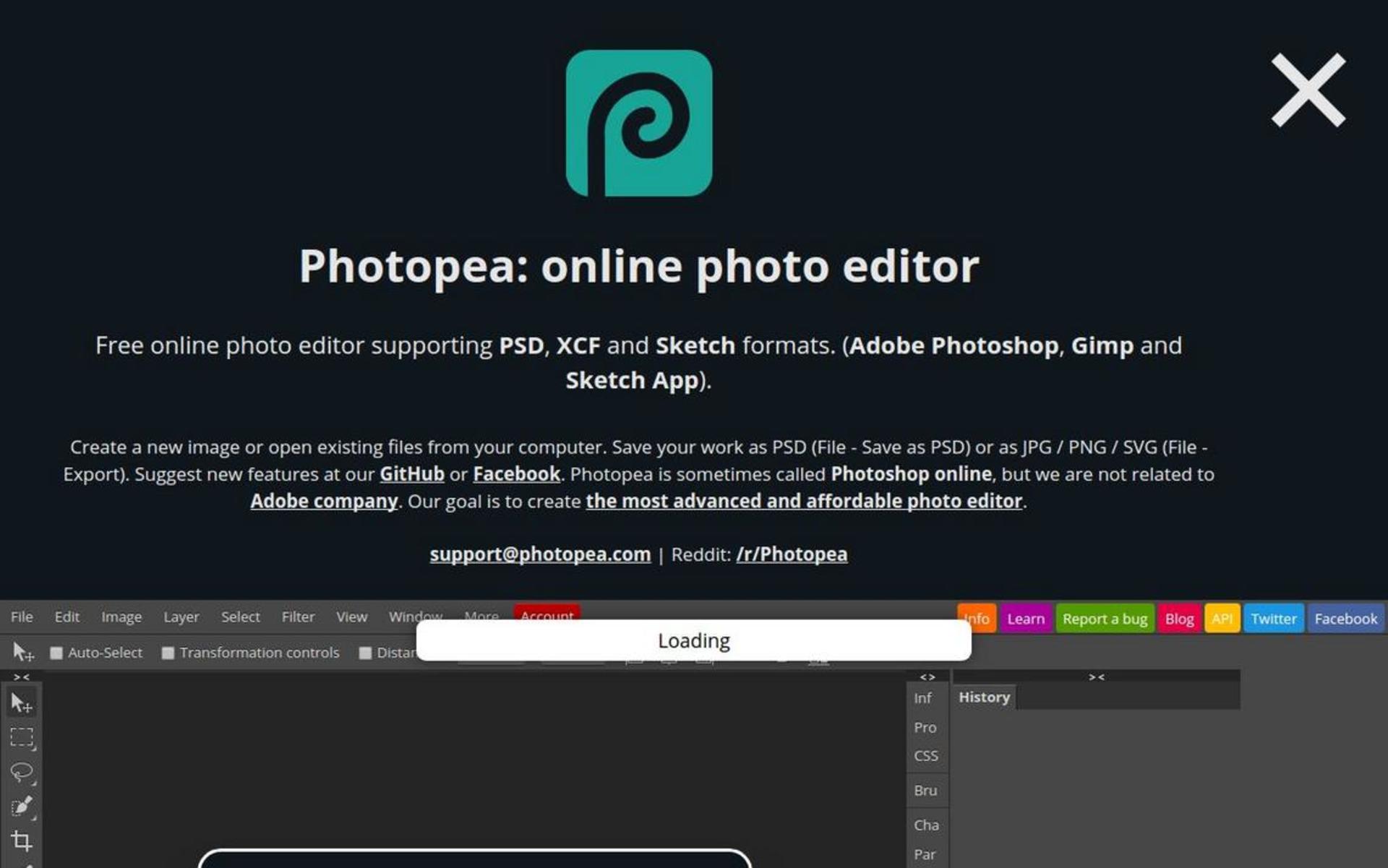
Task: Select the Object Selection tool
Action: (22, 807)
